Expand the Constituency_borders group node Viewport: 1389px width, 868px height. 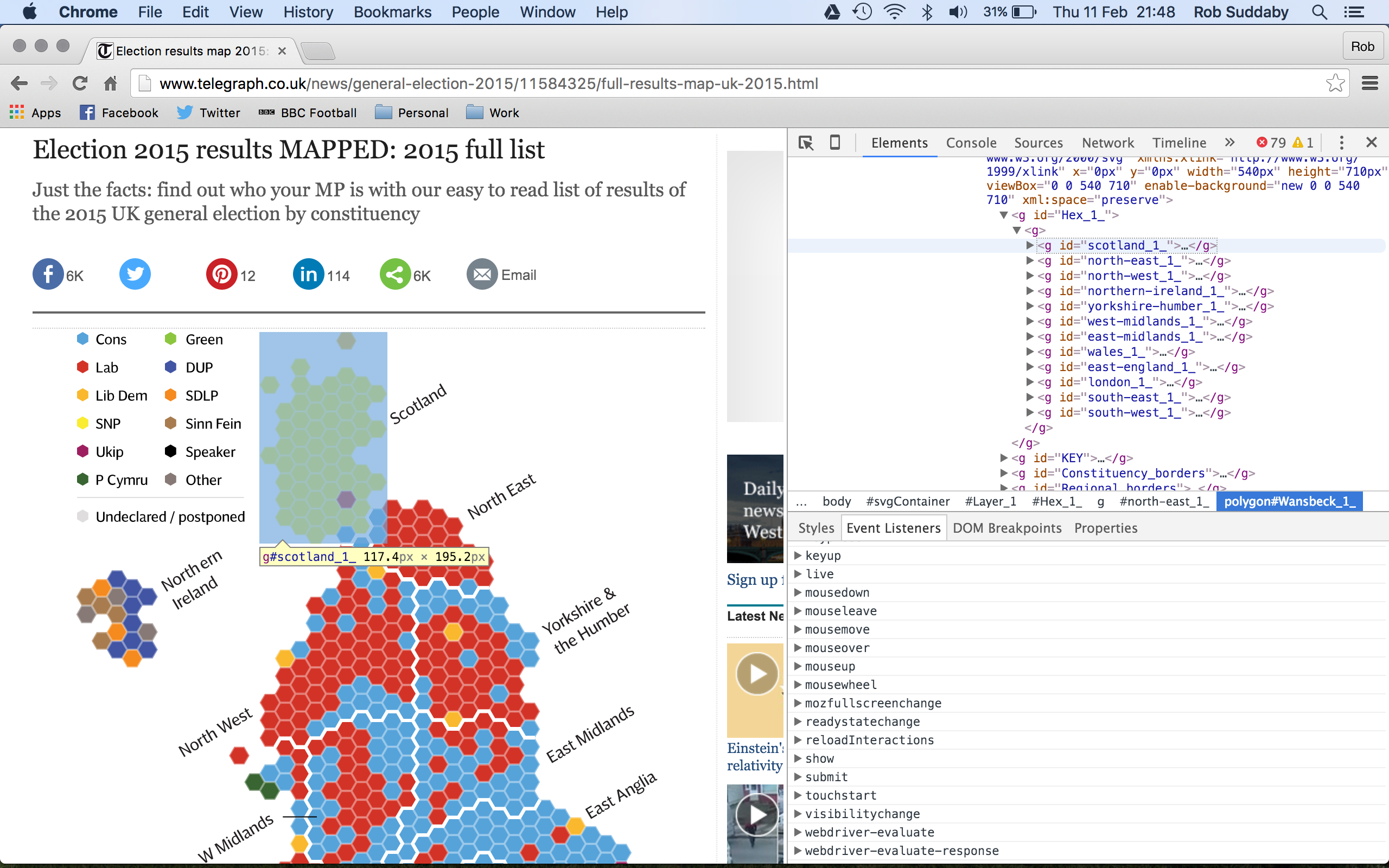pos(1004,473)
